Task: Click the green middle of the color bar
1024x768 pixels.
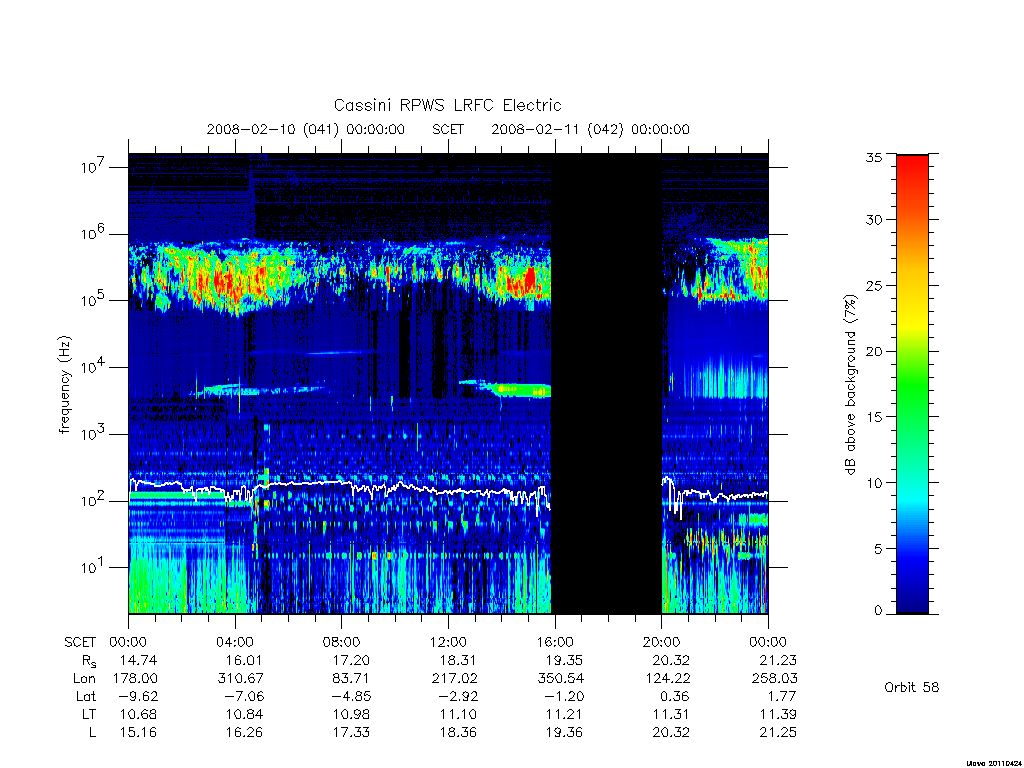Action: [912, 385]
